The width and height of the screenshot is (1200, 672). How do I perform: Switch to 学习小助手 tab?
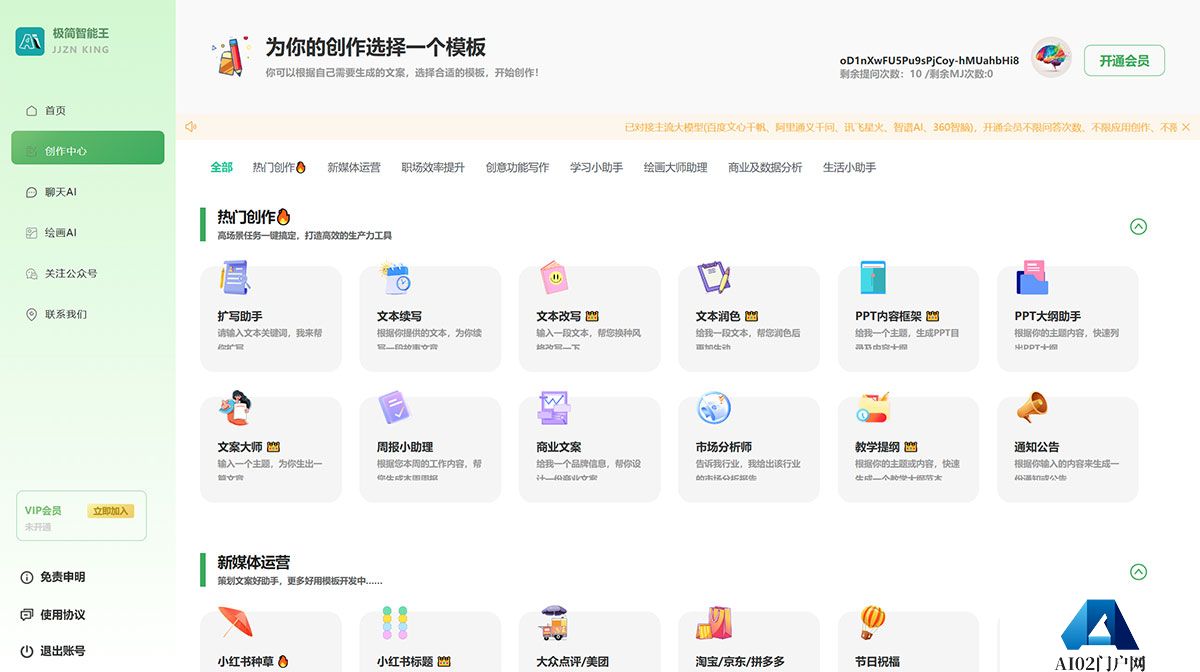(596, 168)
